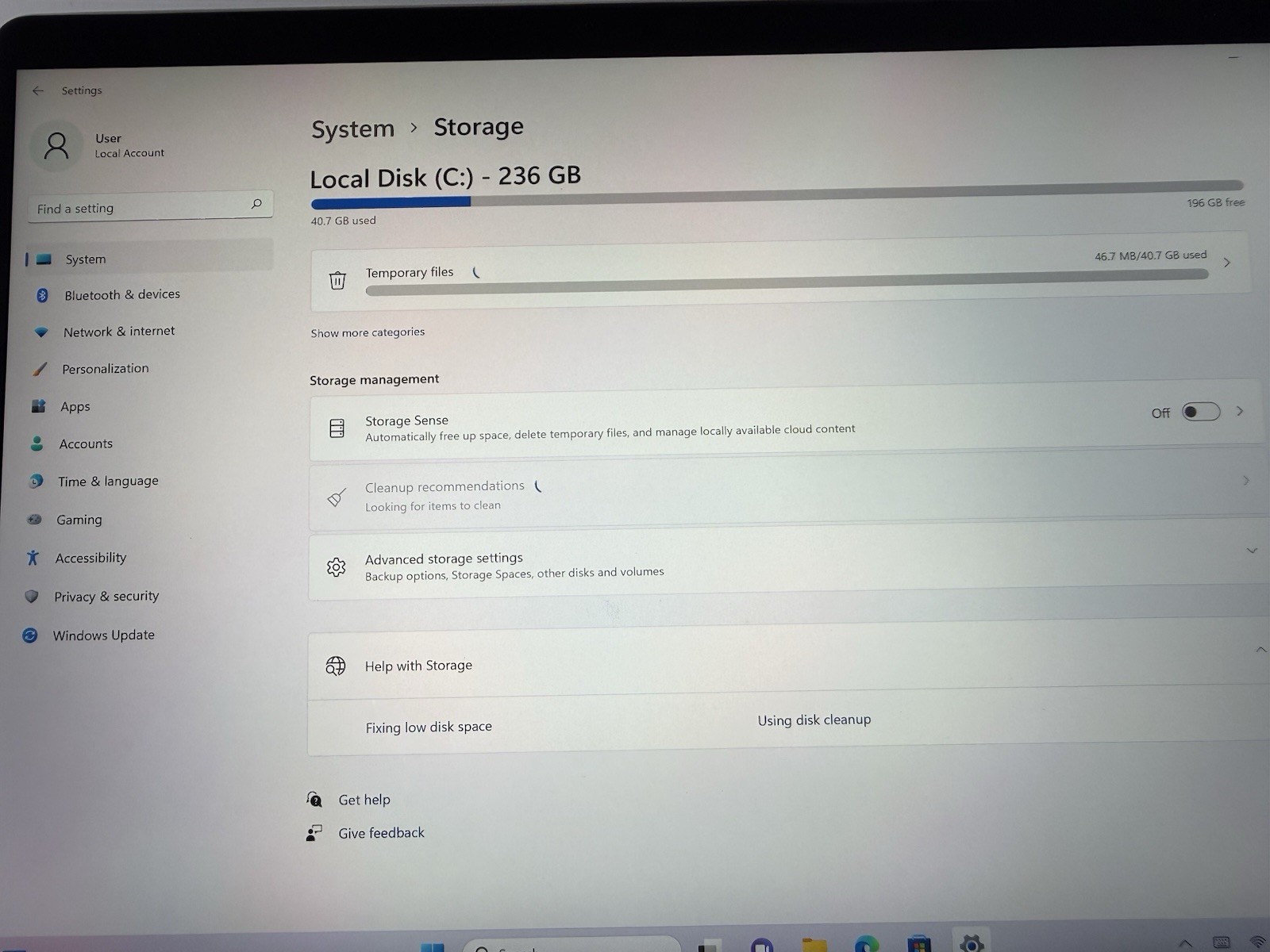Screen dimensions: 1270x952
Task: Click Show more categories
Action: [368, 332]
